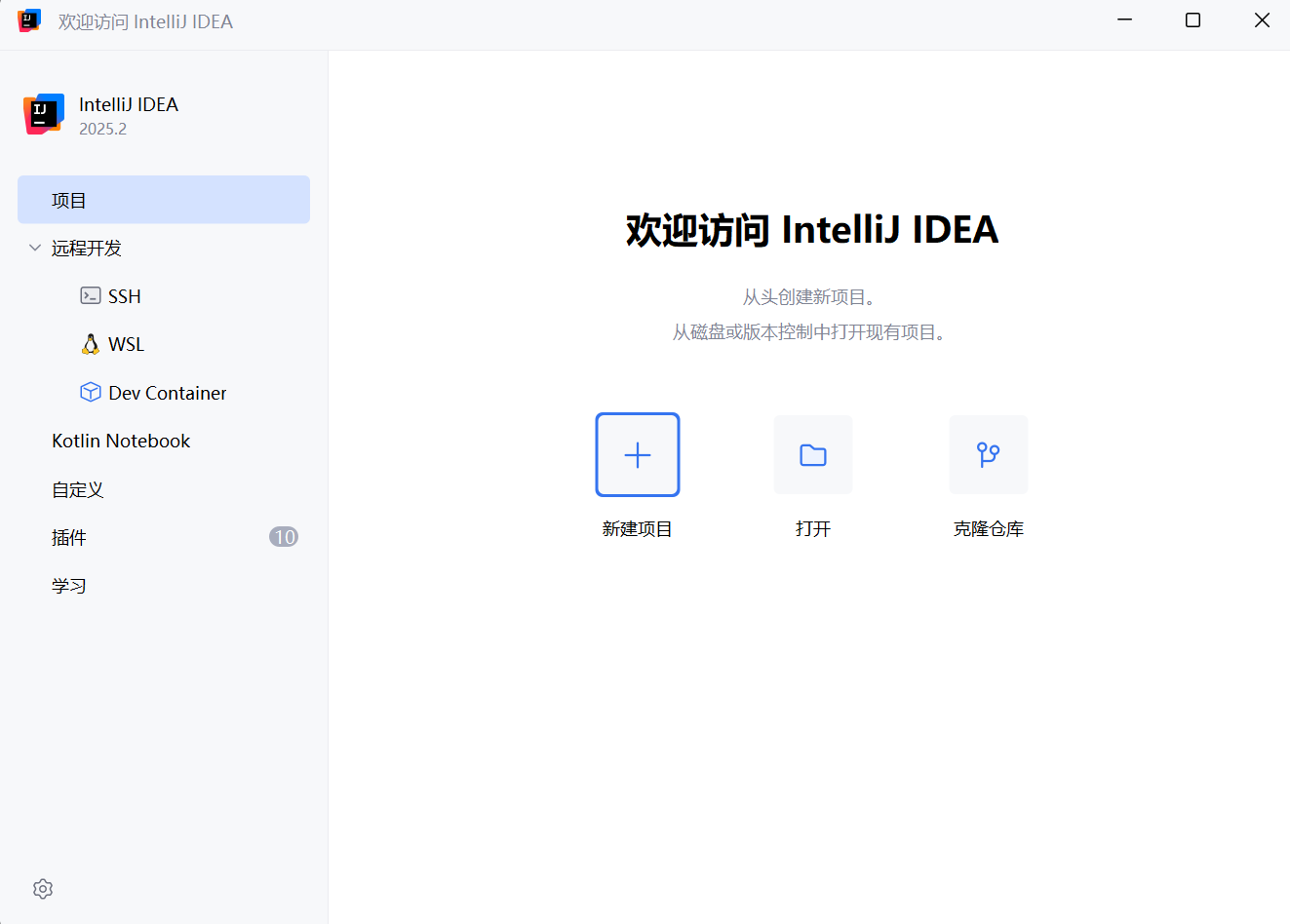Click the 打开 label text
This screenshot has height=924, width=1290.
[x=813, y=529]
